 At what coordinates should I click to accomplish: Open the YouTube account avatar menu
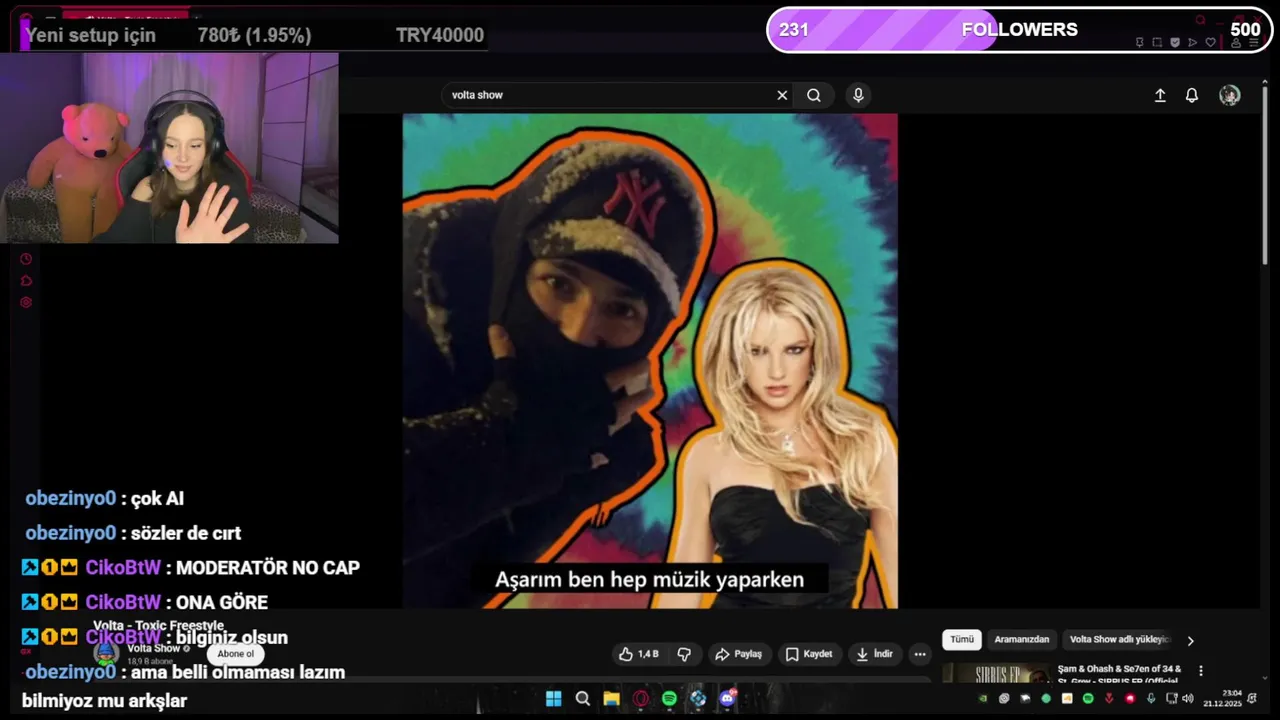coord(1230,95)
